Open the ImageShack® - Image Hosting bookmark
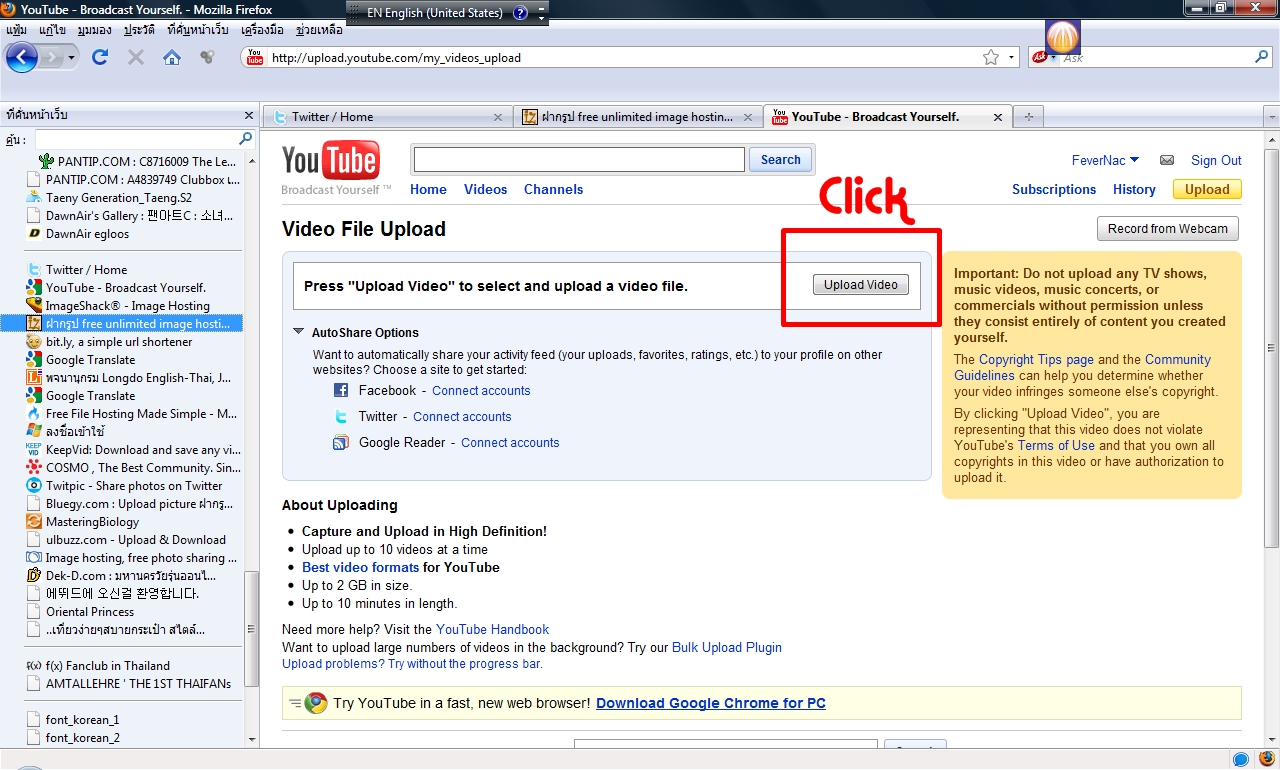The width and height of the screenshot is (1280, 770). [x=128, y=306]
